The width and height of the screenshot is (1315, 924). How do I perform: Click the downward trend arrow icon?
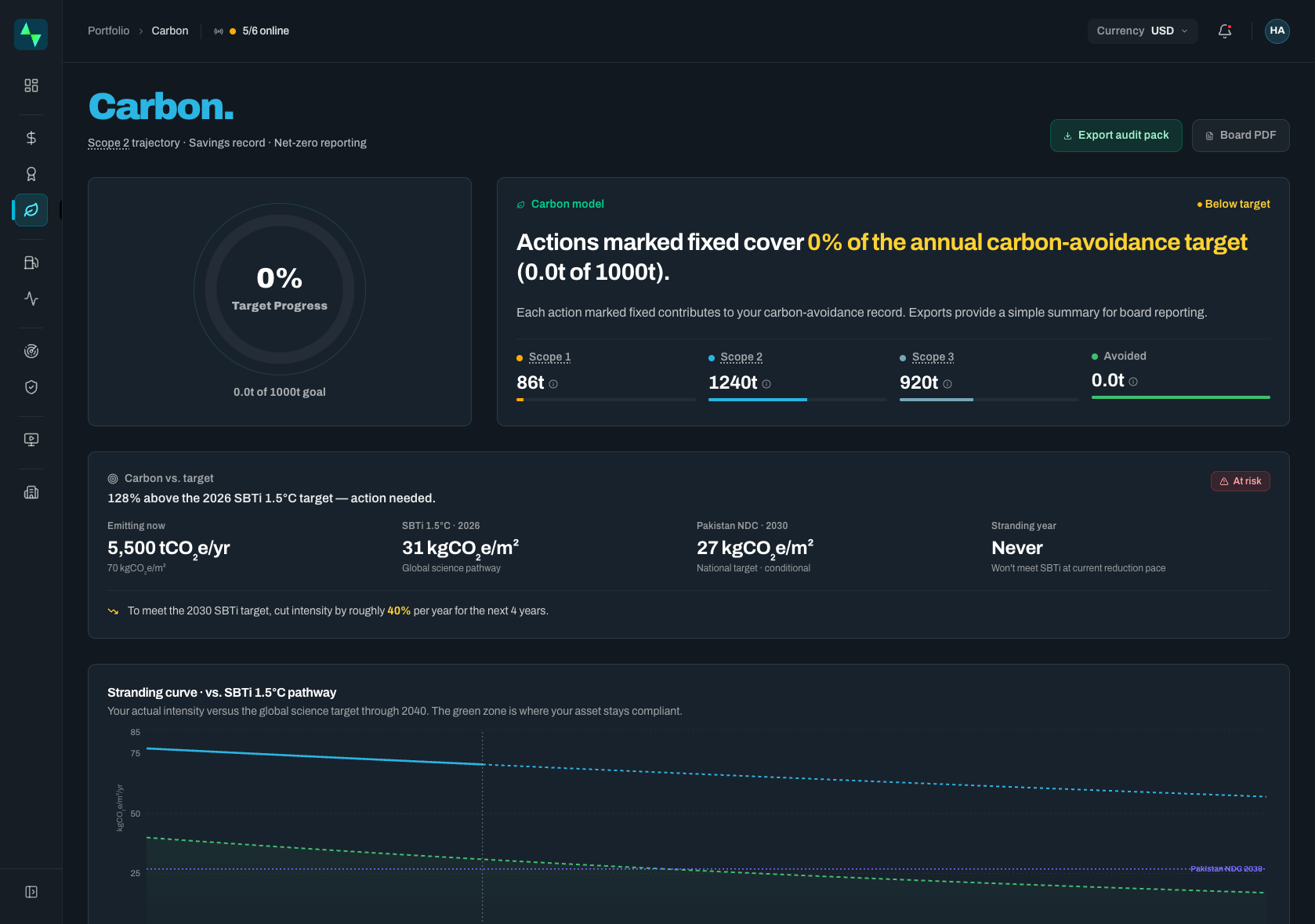(113, 611)
